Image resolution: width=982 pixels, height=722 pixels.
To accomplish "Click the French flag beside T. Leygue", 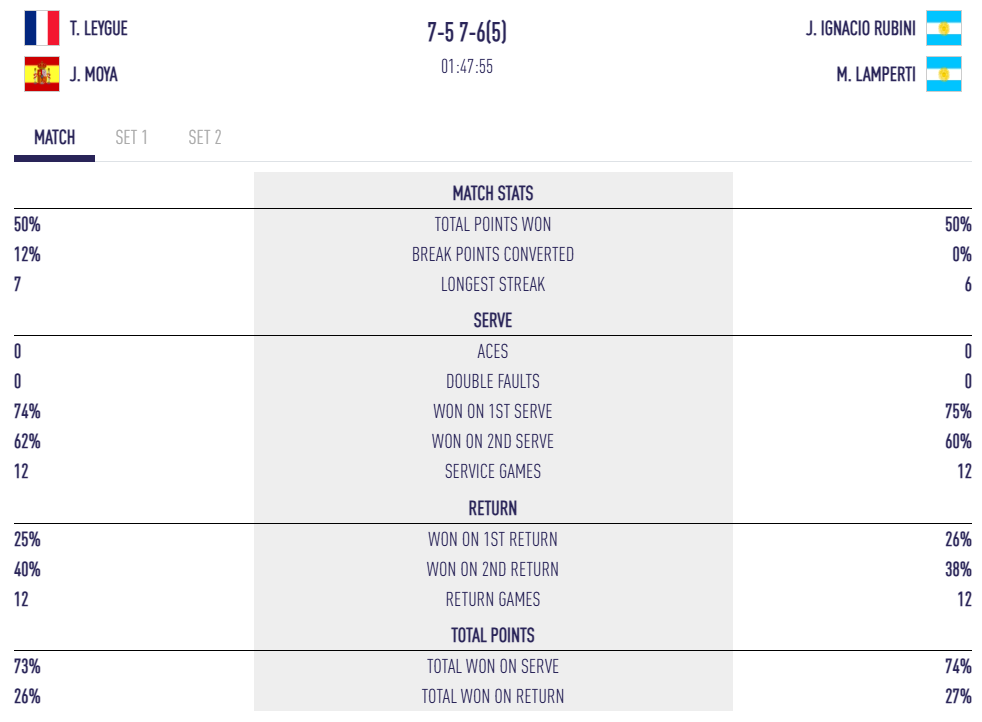I will (x=42, y=28).
